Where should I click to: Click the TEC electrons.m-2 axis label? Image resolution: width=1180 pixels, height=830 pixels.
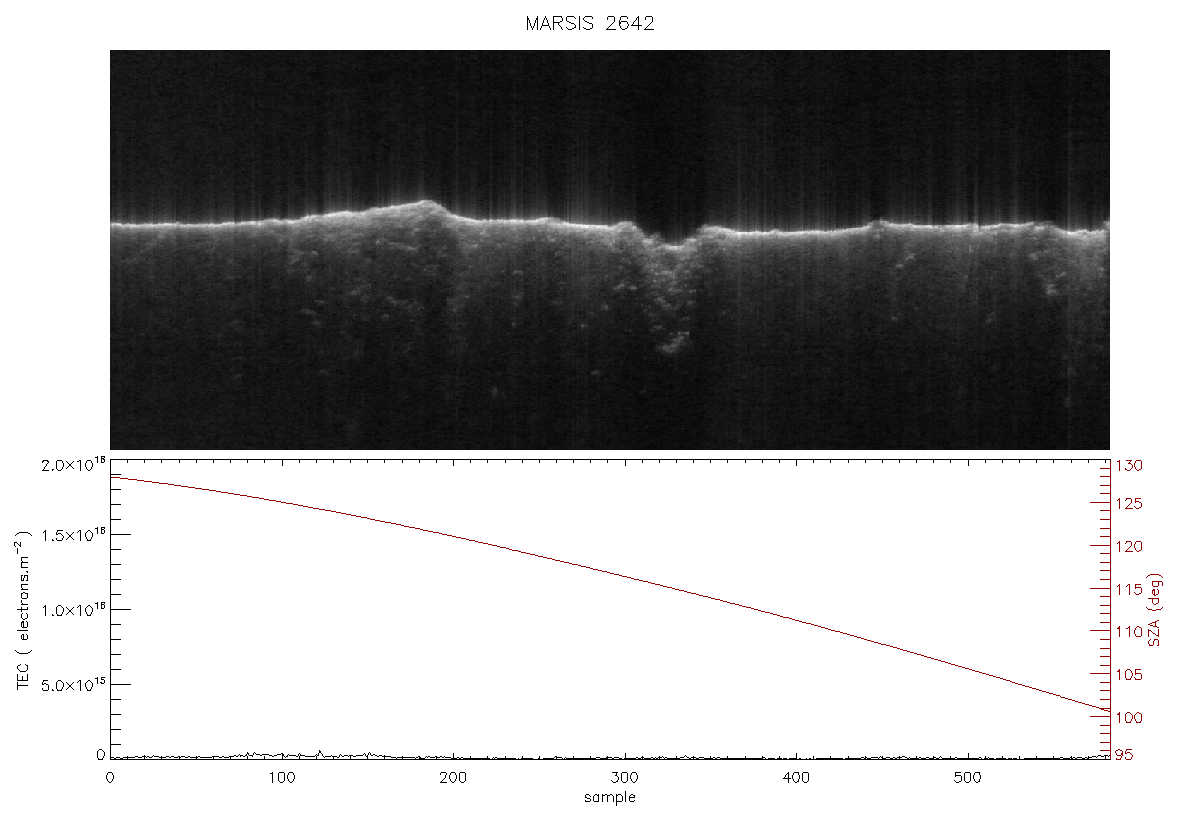(x=23, y=610)
